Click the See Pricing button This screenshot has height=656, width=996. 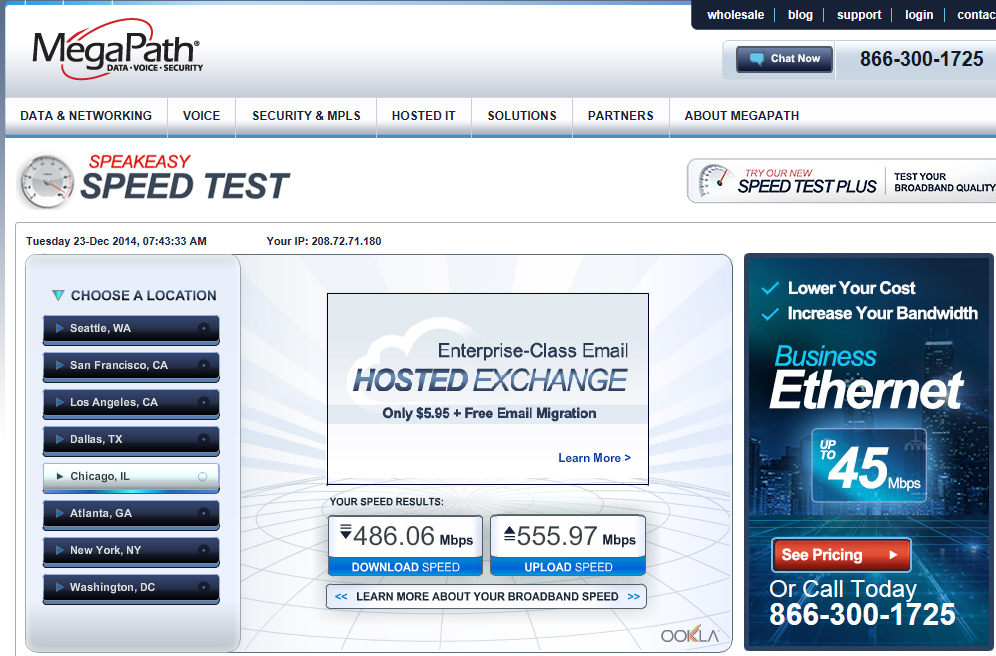click(x=842, y=554)
